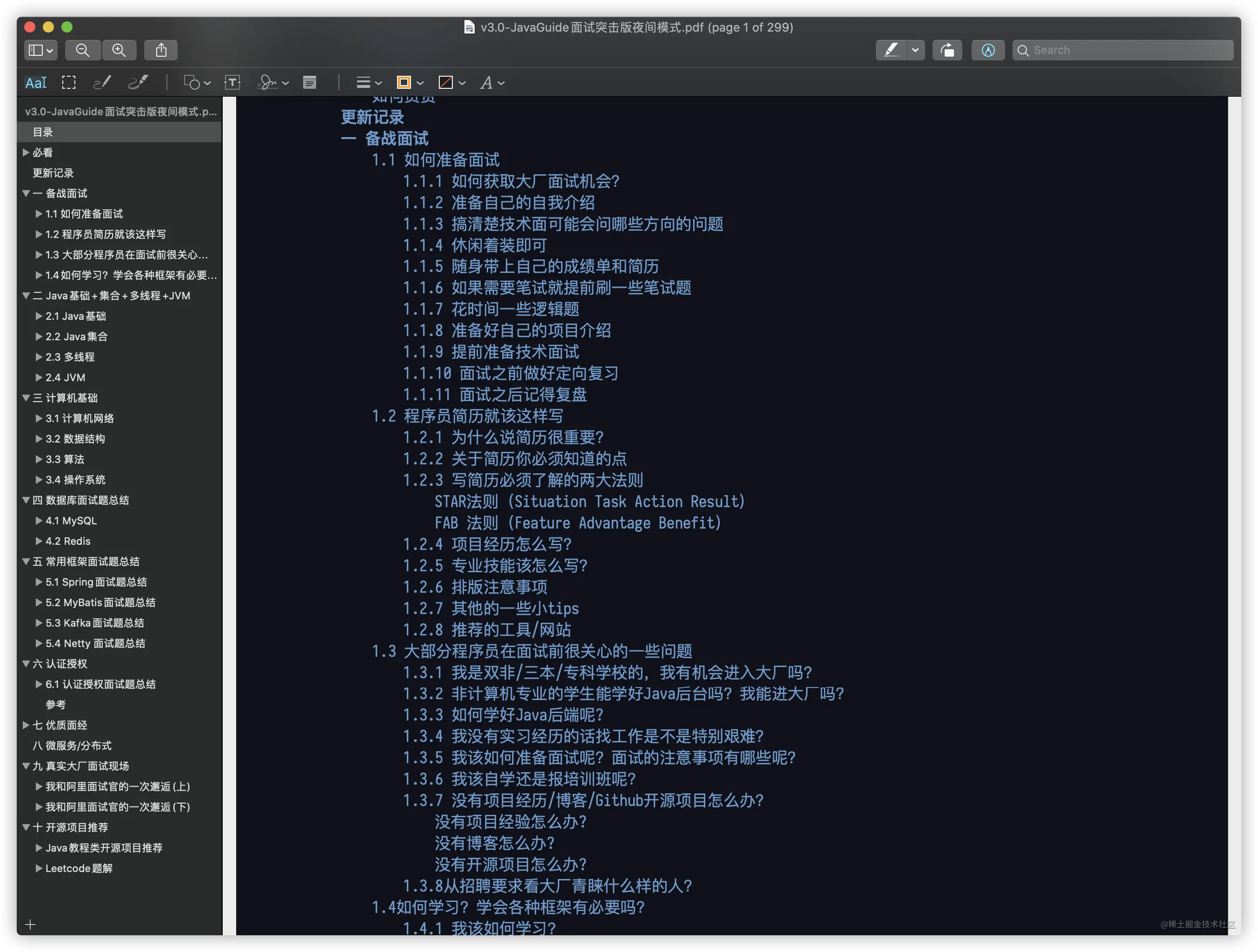
Task: Select 5.1 Spring面试题总结 in sidebar
Action: (x=96, y=582)
